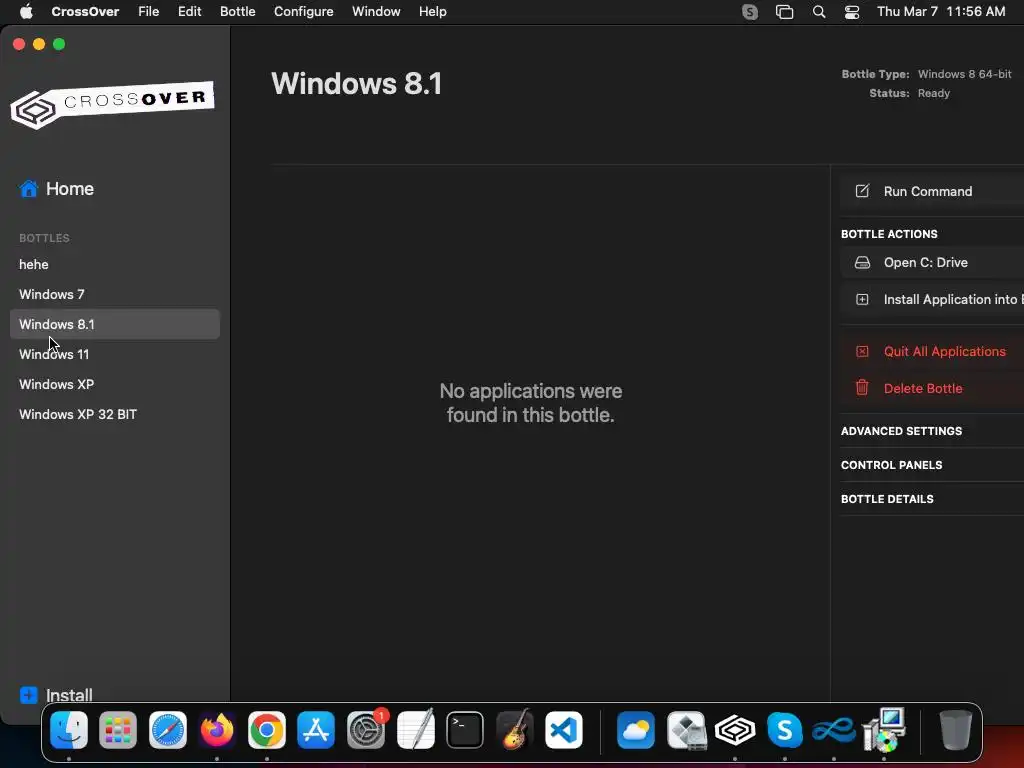
Task: Open Launchpad from the Dock
Action: pyautogui.click(x=118, y=730)
